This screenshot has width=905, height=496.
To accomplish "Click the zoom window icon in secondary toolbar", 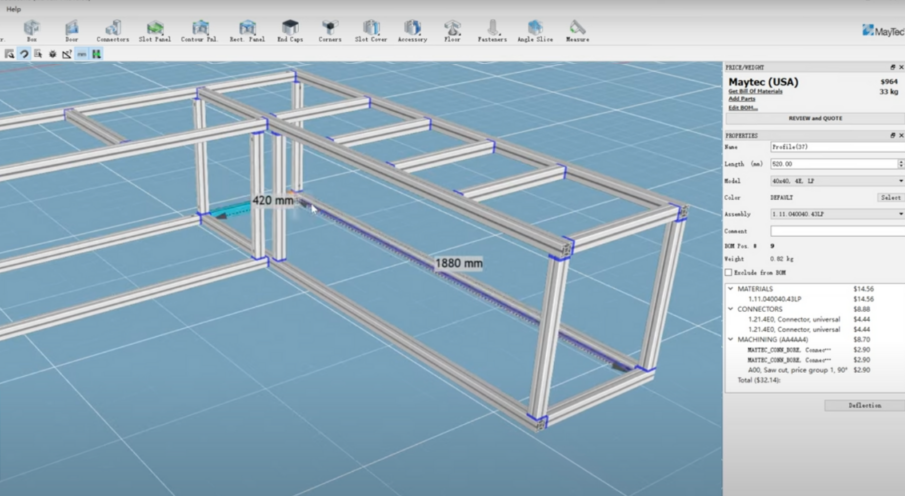I will point(9,54).
